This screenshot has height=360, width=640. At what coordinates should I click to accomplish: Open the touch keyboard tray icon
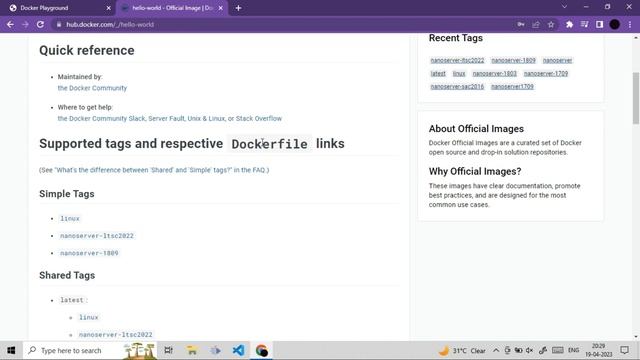558,351
